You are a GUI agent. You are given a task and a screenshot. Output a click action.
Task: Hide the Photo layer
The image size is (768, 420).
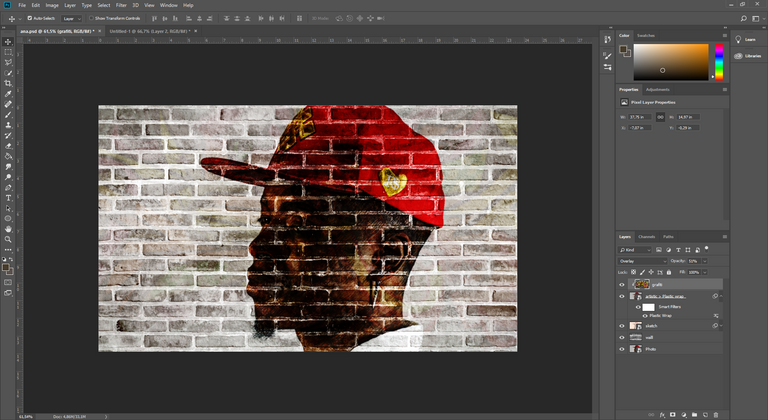tap(622, 349)
